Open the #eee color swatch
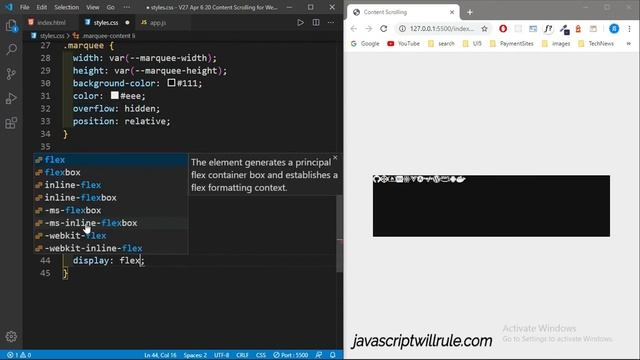Viewport: 640px width, 360px height. pos(115,96)
